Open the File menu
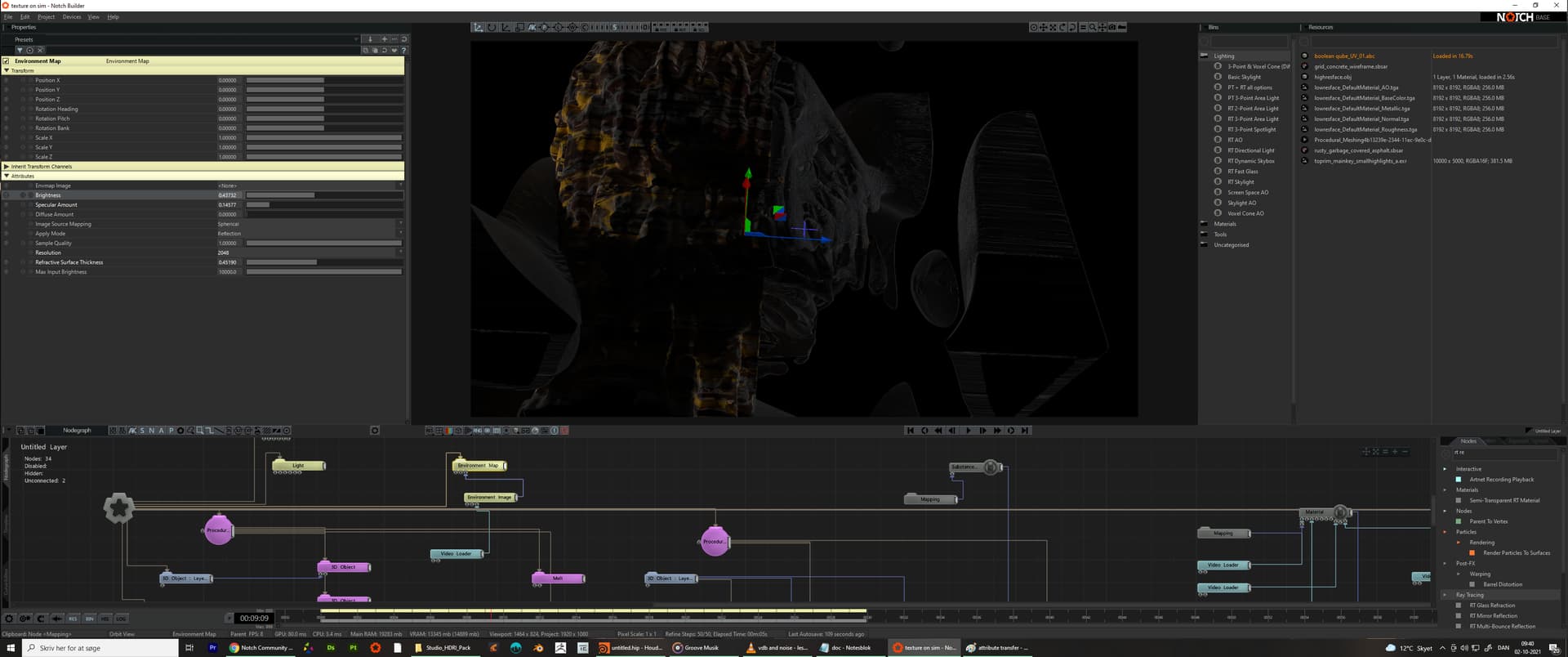Screen dimensions: 1568x657 tap(8, 17)
